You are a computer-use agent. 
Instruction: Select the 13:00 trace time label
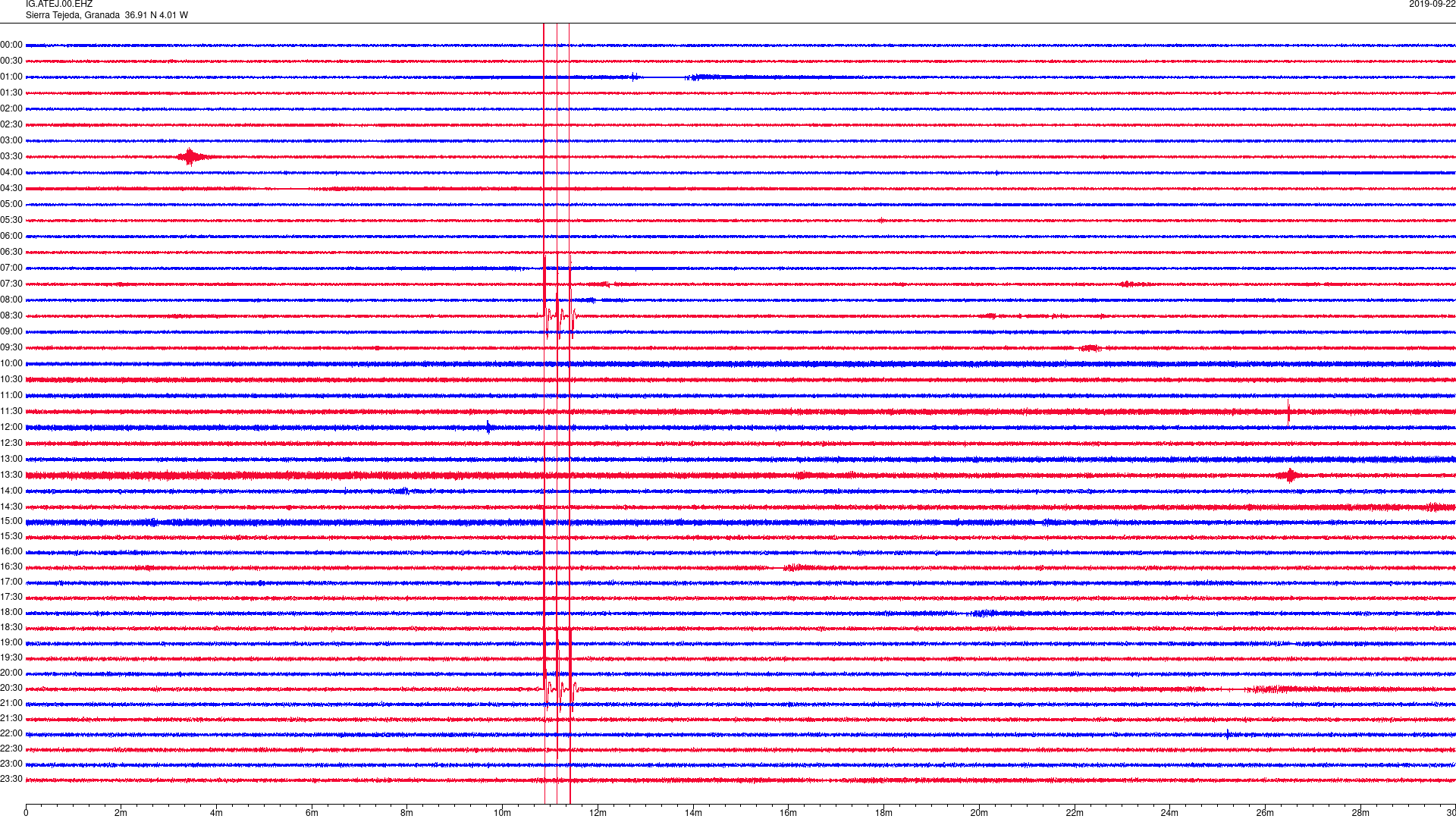(x=11, y=459)
